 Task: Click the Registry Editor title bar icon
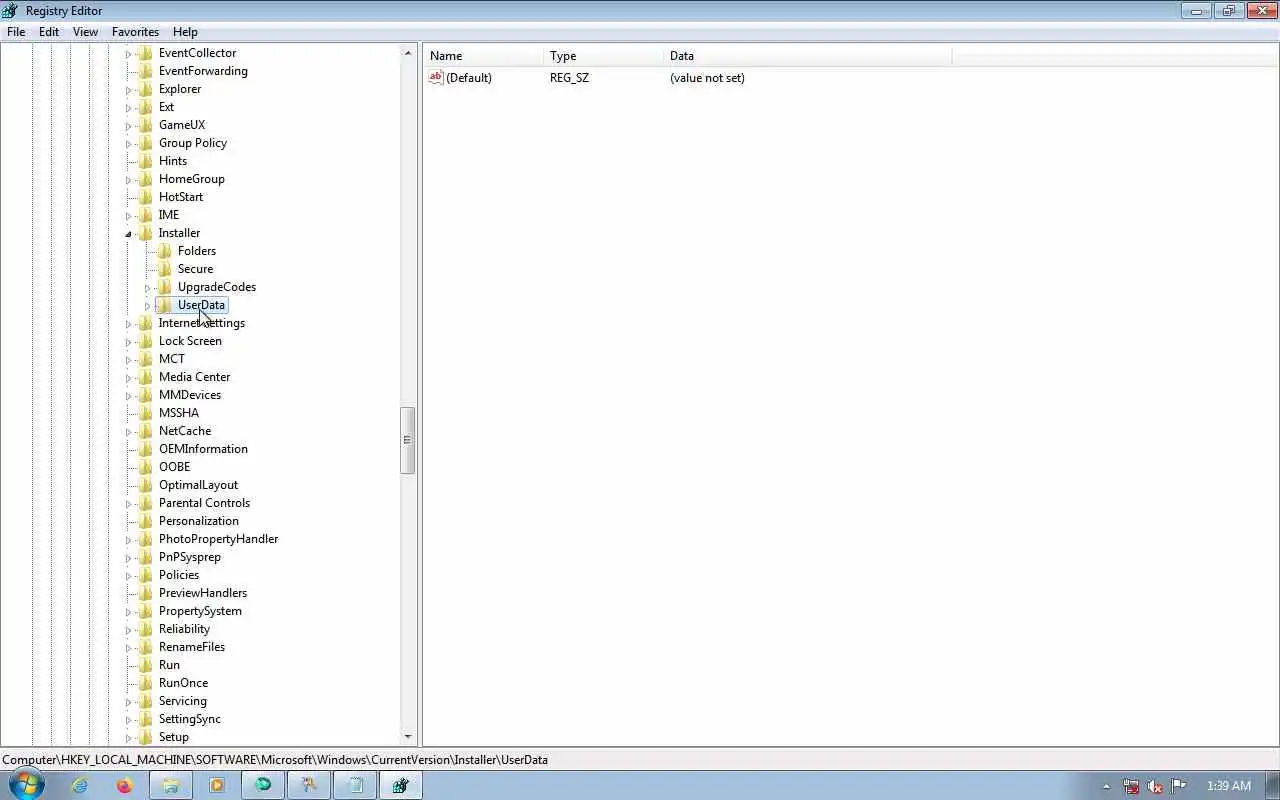[x=10, y=11]
